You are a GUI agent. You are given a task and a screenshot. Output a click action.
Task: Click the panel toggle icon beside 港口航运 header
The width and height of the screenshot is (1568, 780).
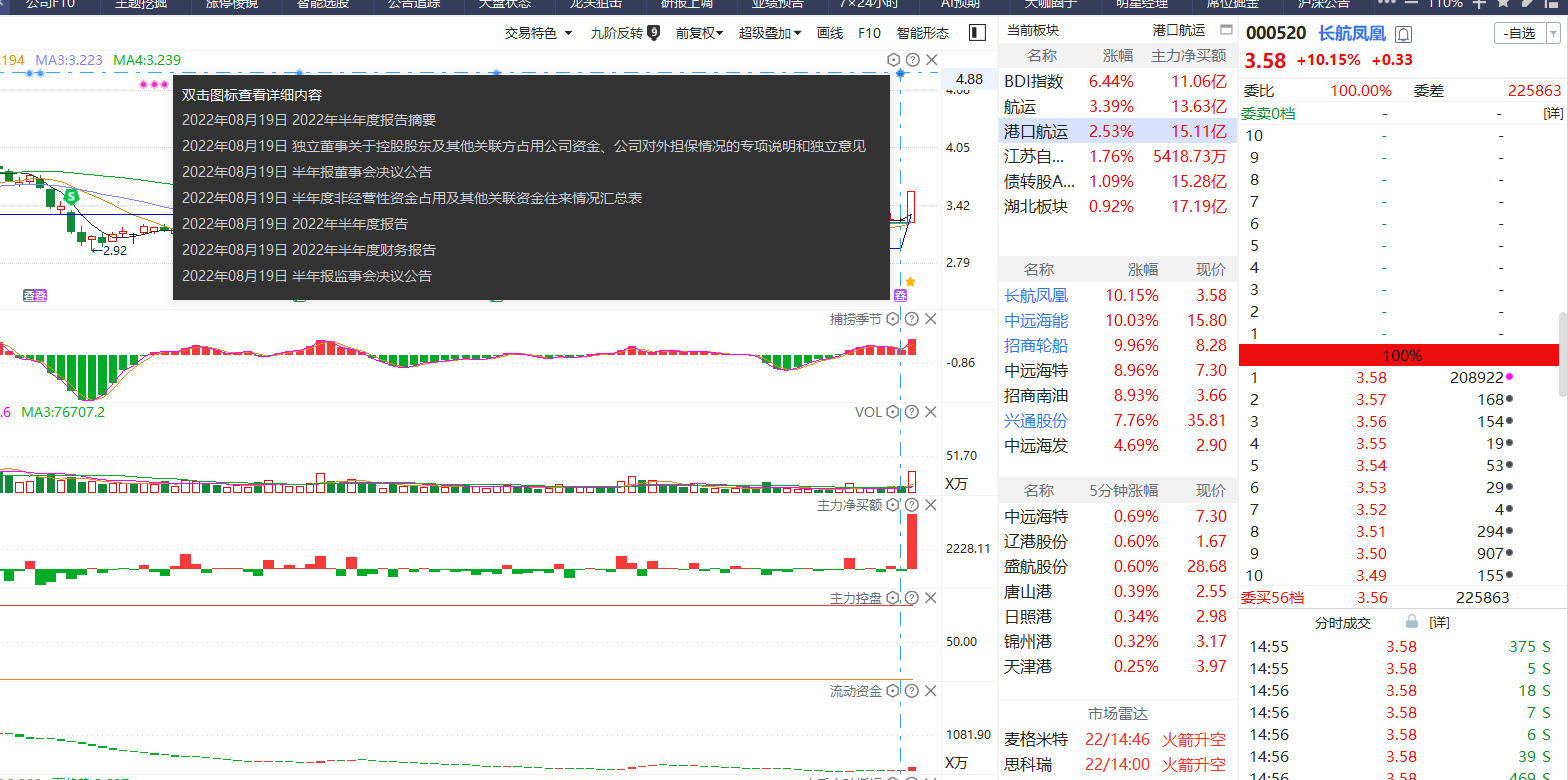1227,30
